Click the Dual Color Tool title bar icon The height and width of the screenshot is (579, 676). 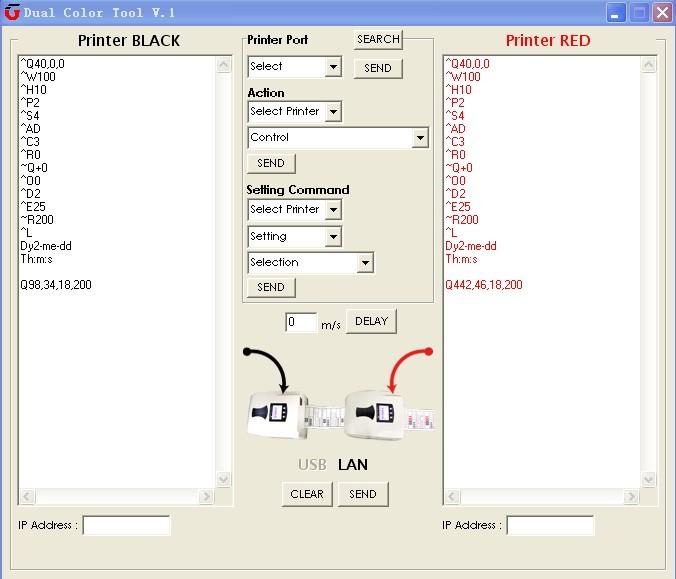[12, 13]
